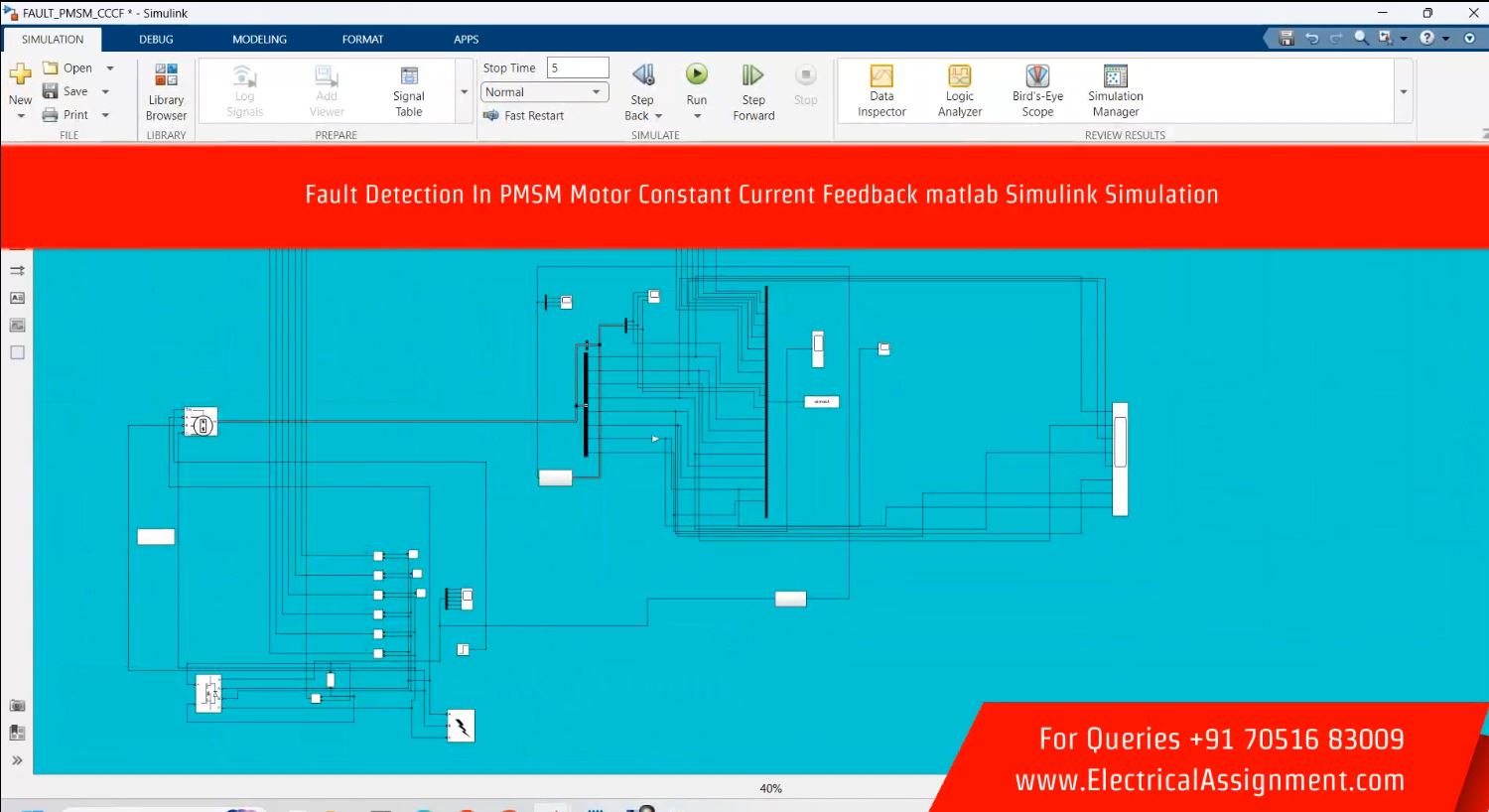The height and width of the screenshot is (812, 1489).
Task: Open the Library Browser
Action: [x=166, y=90]
